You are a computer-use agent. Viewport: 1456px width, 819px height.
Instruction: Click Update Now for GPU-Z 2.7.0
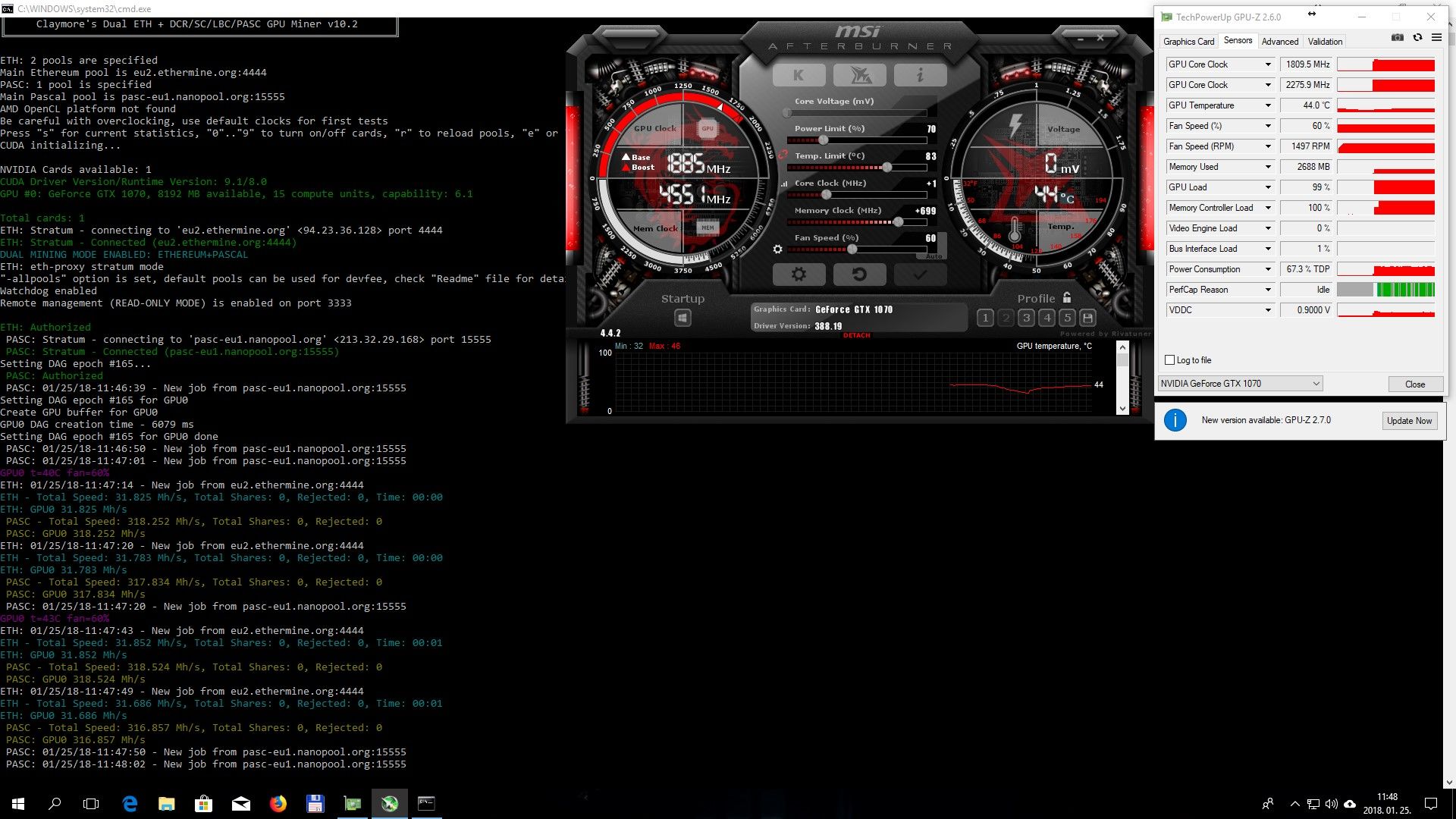[1409, 421]
